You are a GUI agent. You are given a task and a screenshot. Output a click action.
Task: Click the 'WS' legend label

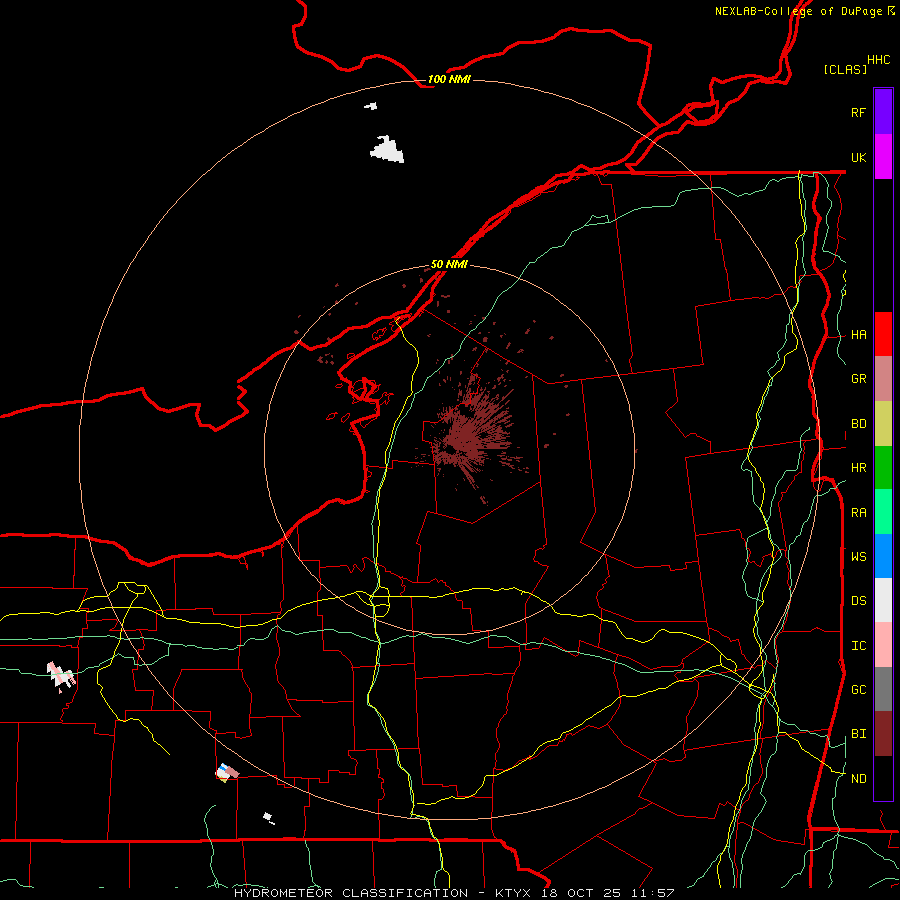859,556
